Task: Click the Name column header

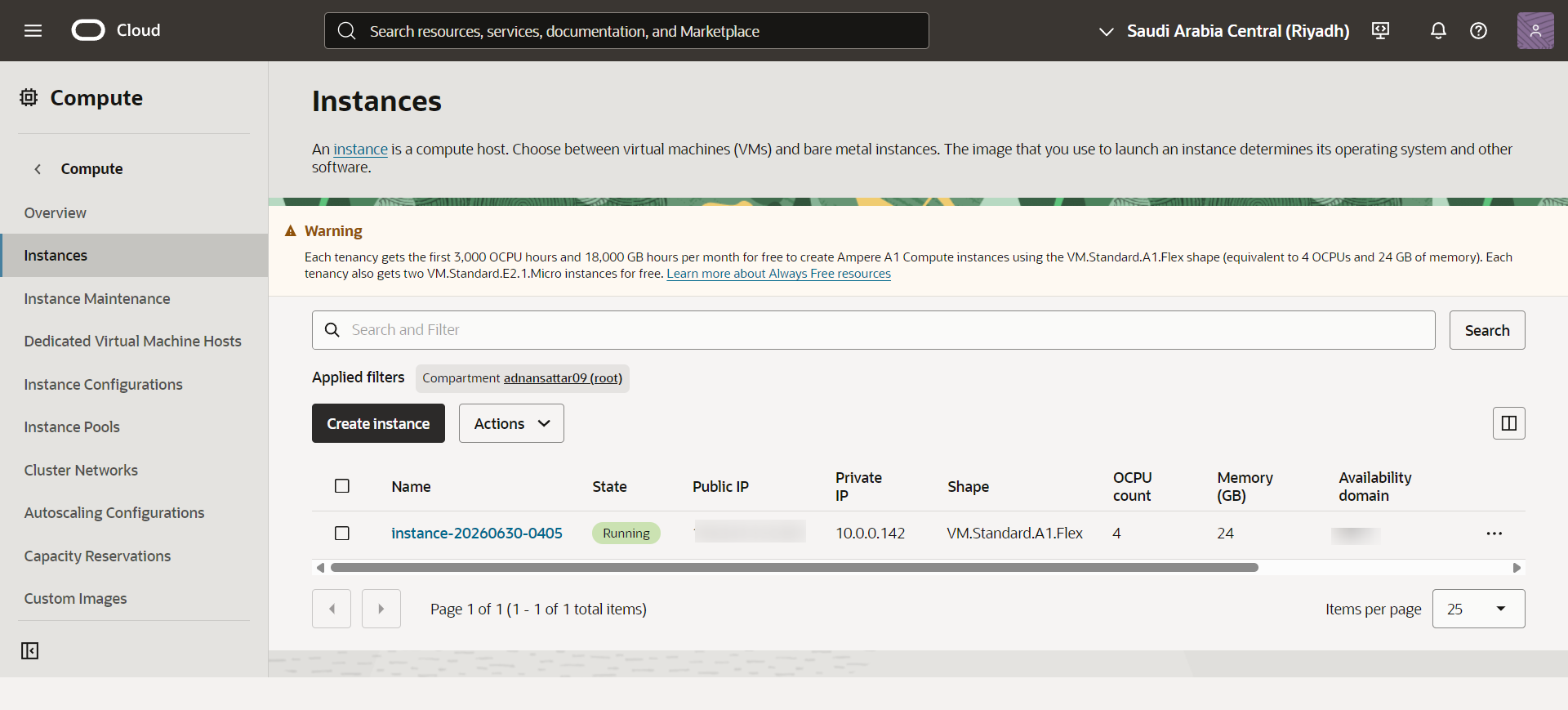Action: (411, 487)
